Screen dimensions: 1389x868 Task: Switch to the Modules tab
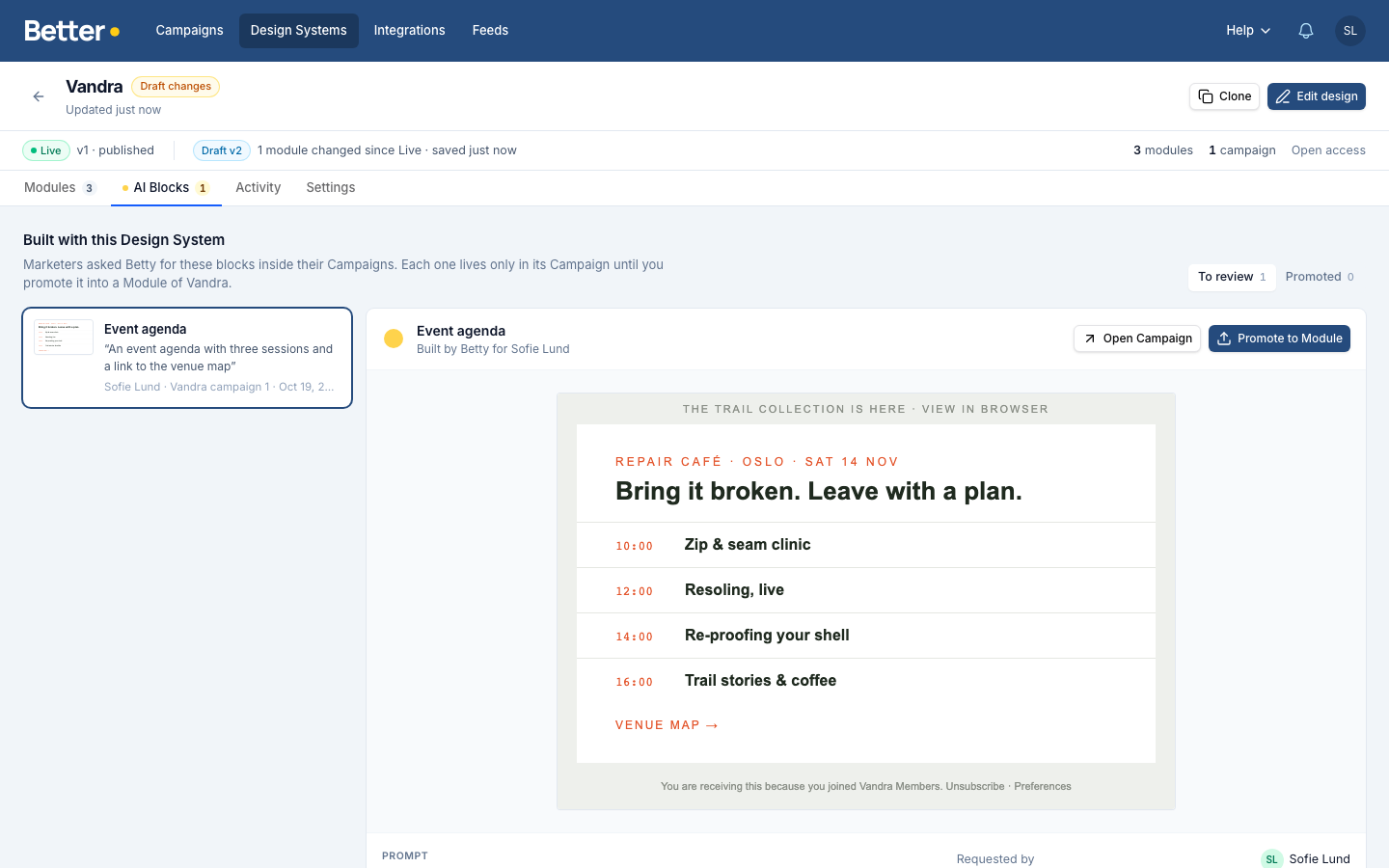click(x=60, y=188)
